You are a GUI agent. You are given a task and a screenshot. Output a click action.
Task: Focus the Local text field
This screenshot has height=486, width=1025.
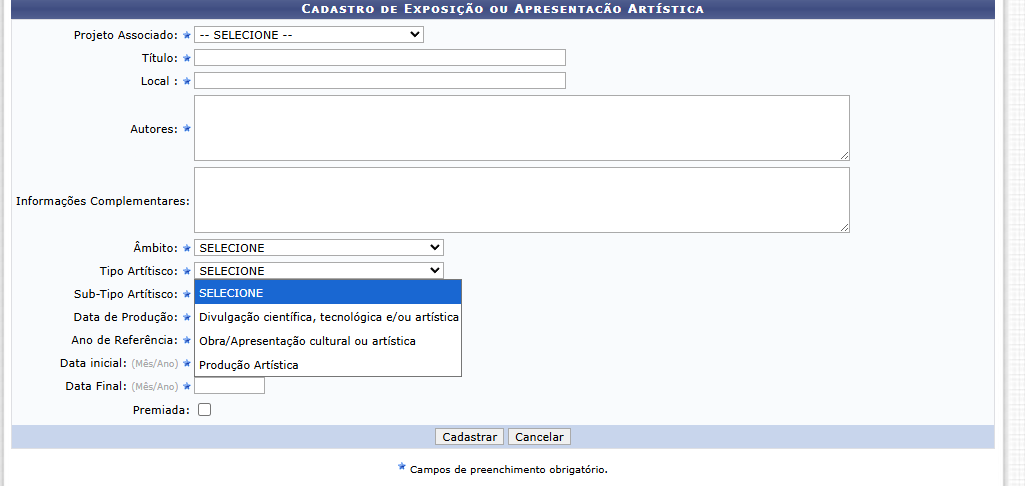coord(379,80)
